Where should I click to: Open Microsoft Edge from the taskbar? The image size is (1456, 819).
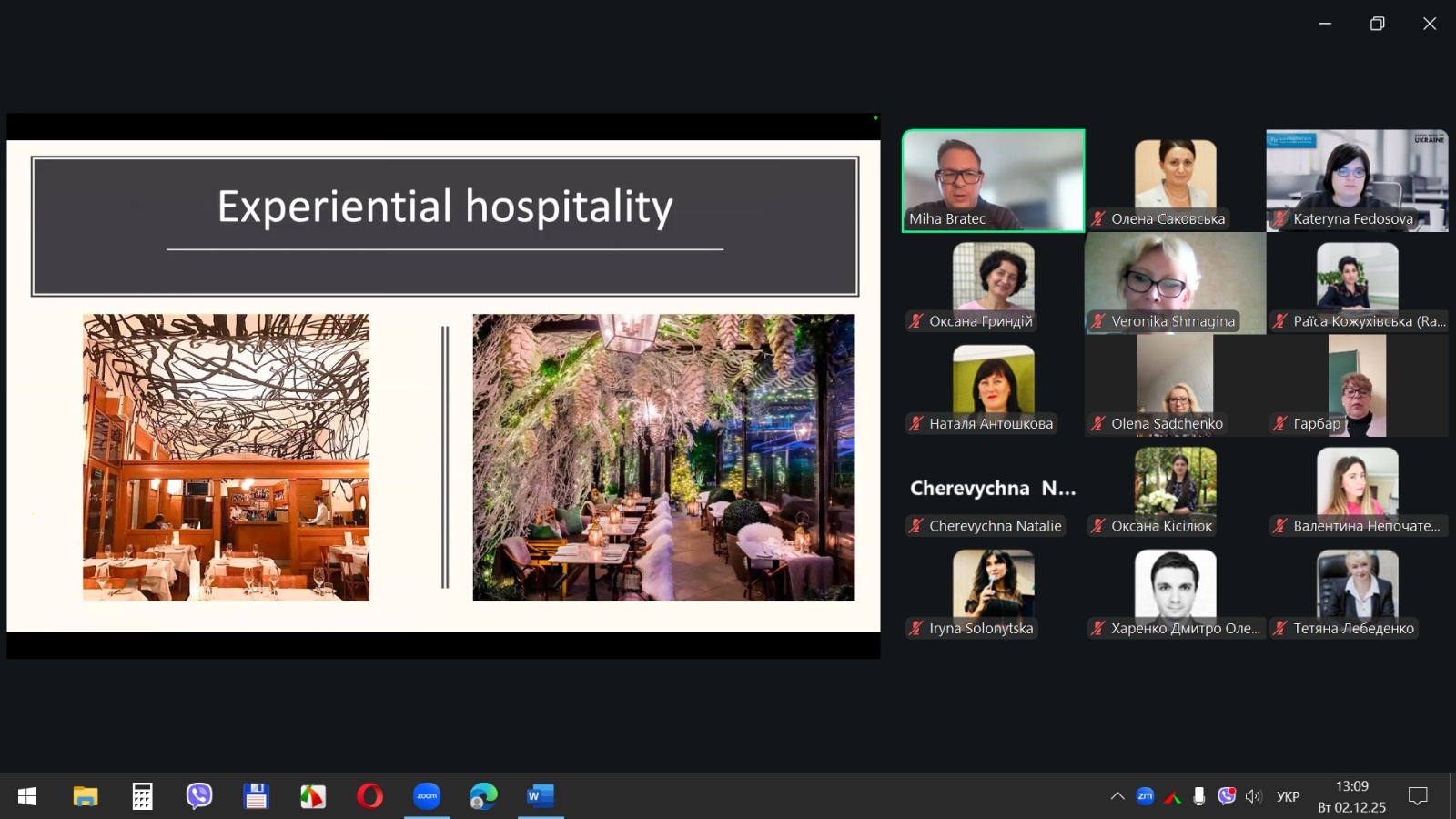(x=483, y=796)
